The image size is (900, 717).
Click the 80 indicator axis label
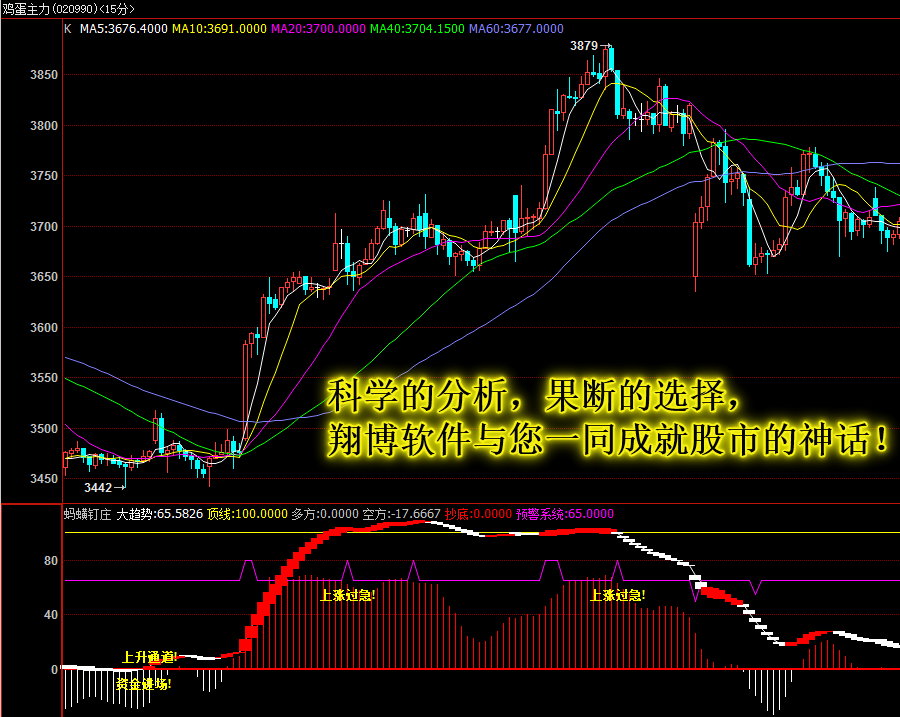tap(51, 561)
